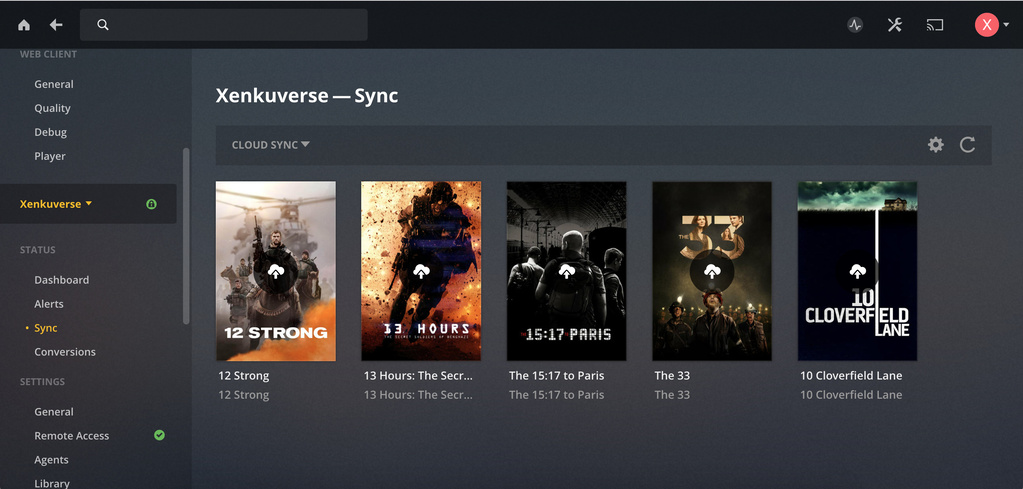Open server General settings under SETTINGS
The image size is (1023, 489).
coord(54,411)
